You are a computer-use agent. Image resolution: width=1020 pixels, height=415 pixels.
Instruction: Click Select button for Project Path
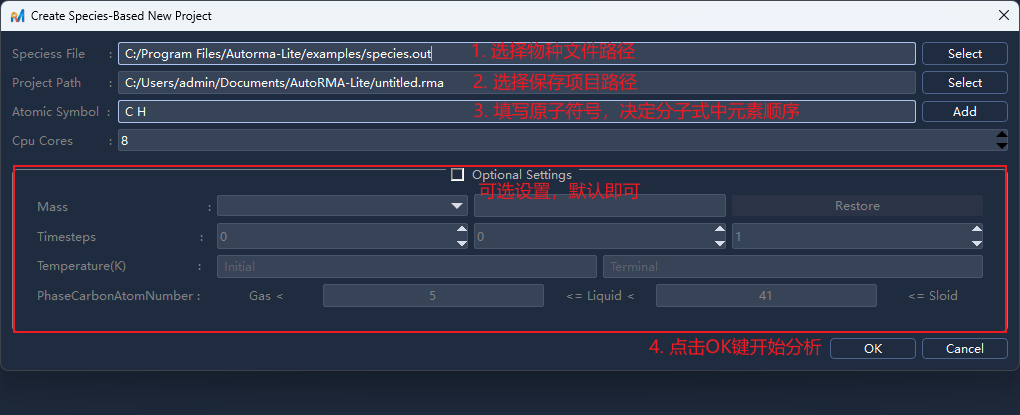964,83
